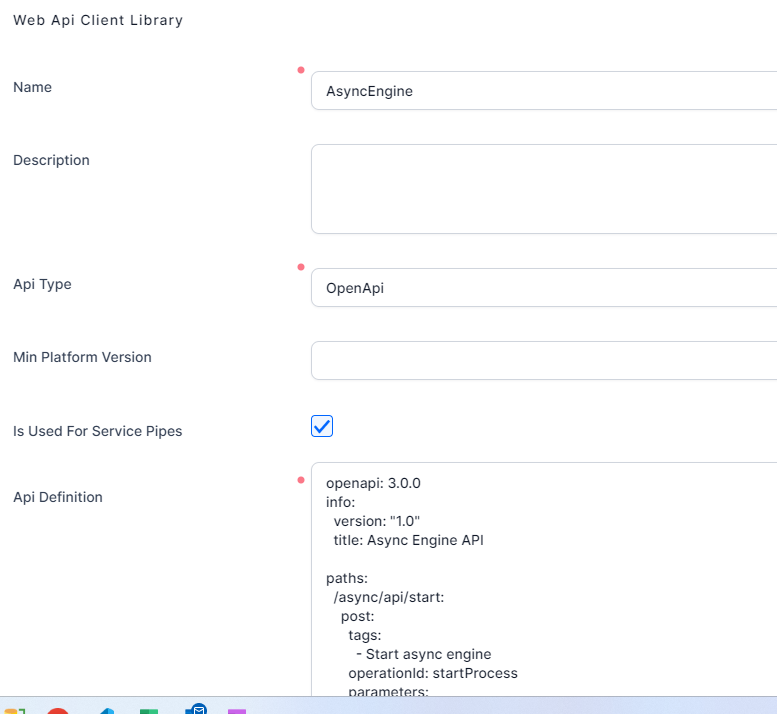Click the '/async/api/start:' path line
777x714 pixels.
pos(388,597)
